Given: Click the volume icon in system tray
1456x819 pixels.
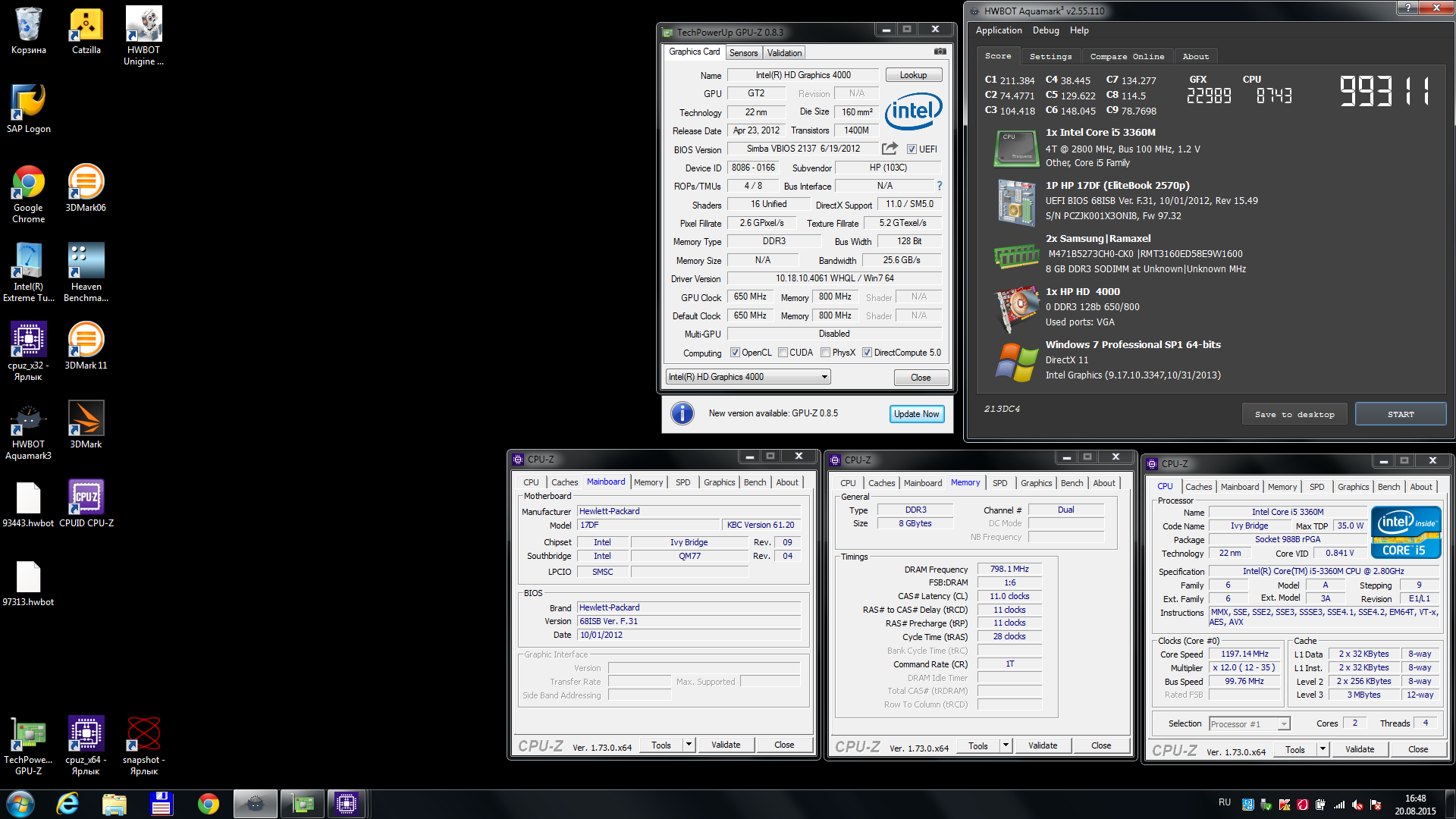Looking at the screenshot, I should pyautogui.click(x=1357, y=805).
